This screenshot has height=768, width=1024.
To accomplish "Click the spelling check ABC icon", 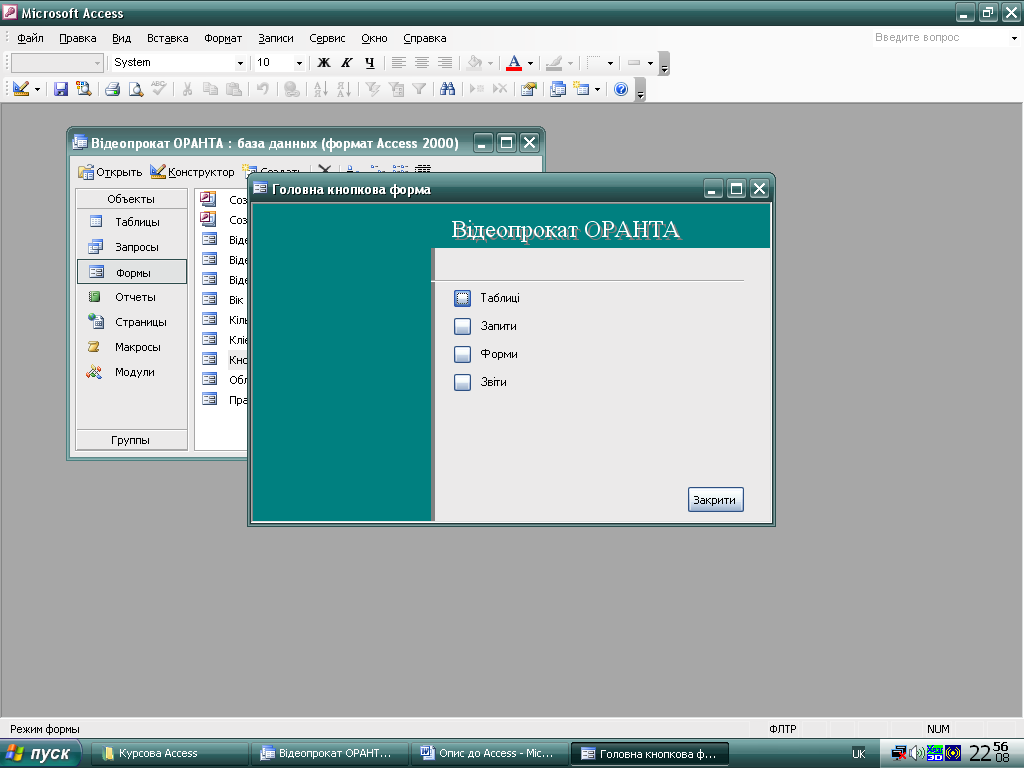I will pos(159,89).
